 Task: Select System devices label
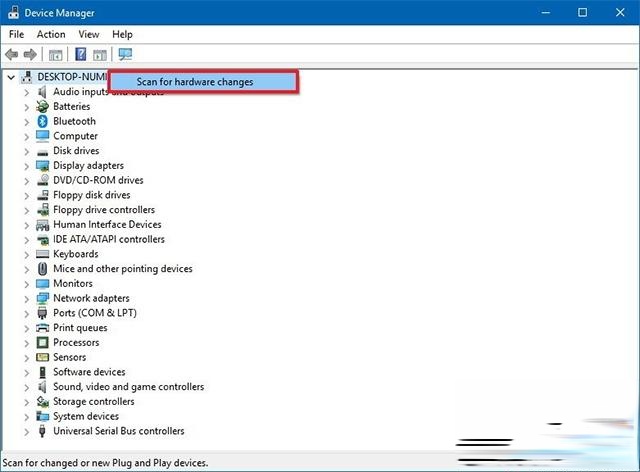(x=86, y=416)
